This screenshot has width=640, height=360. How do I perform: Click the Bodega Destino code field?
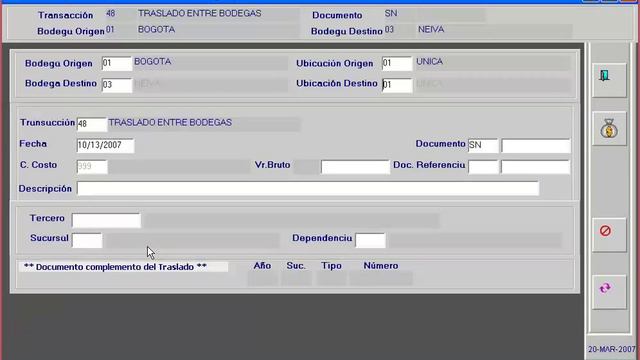click(x=117, y=85)
